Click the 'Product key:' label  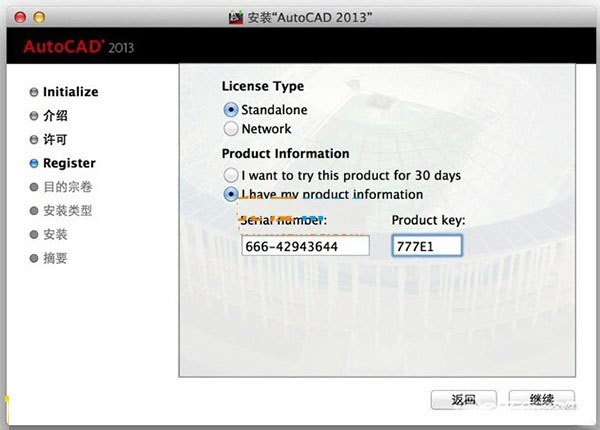pos(429,220)
